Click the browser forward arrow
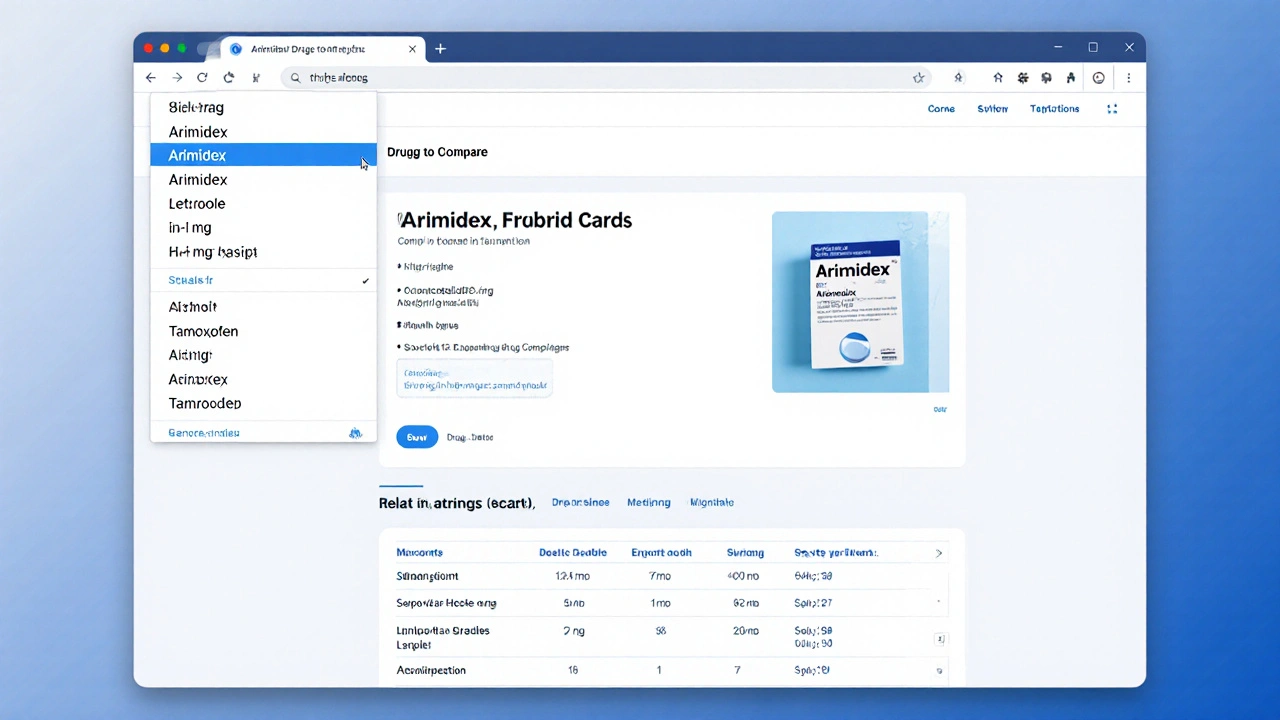Screen dimensions: 1280x720 pyautogui.click(x=177, y=78)
